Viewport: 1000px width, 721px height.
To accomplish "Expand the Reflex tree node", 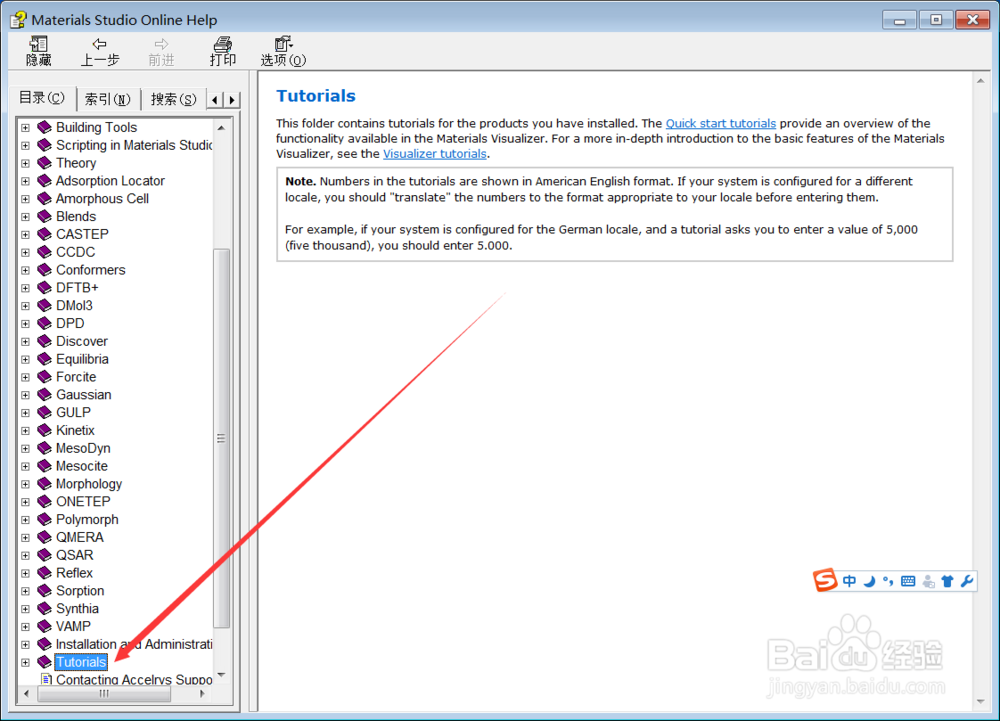I will coord(26,573).
